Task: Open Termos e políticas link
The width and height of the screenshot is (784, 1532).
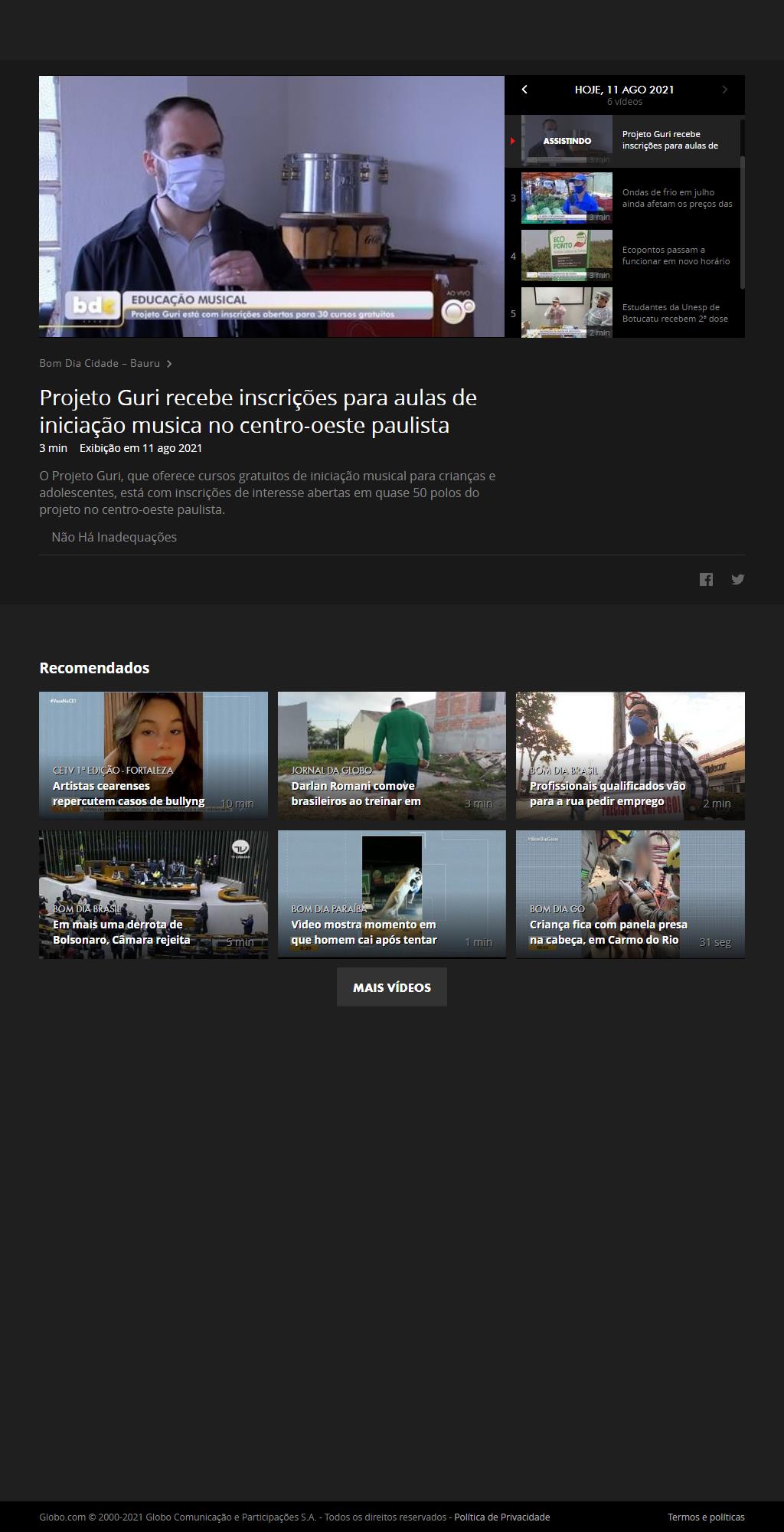Action: click(x=705, y=1517)
